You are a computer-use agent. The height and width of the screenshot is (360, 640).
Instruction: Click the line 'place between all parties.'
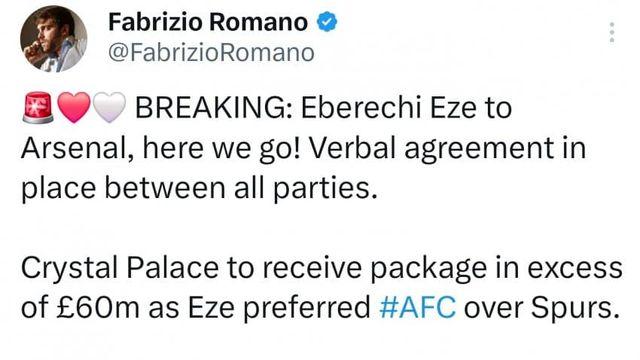(x=199, y=189)
